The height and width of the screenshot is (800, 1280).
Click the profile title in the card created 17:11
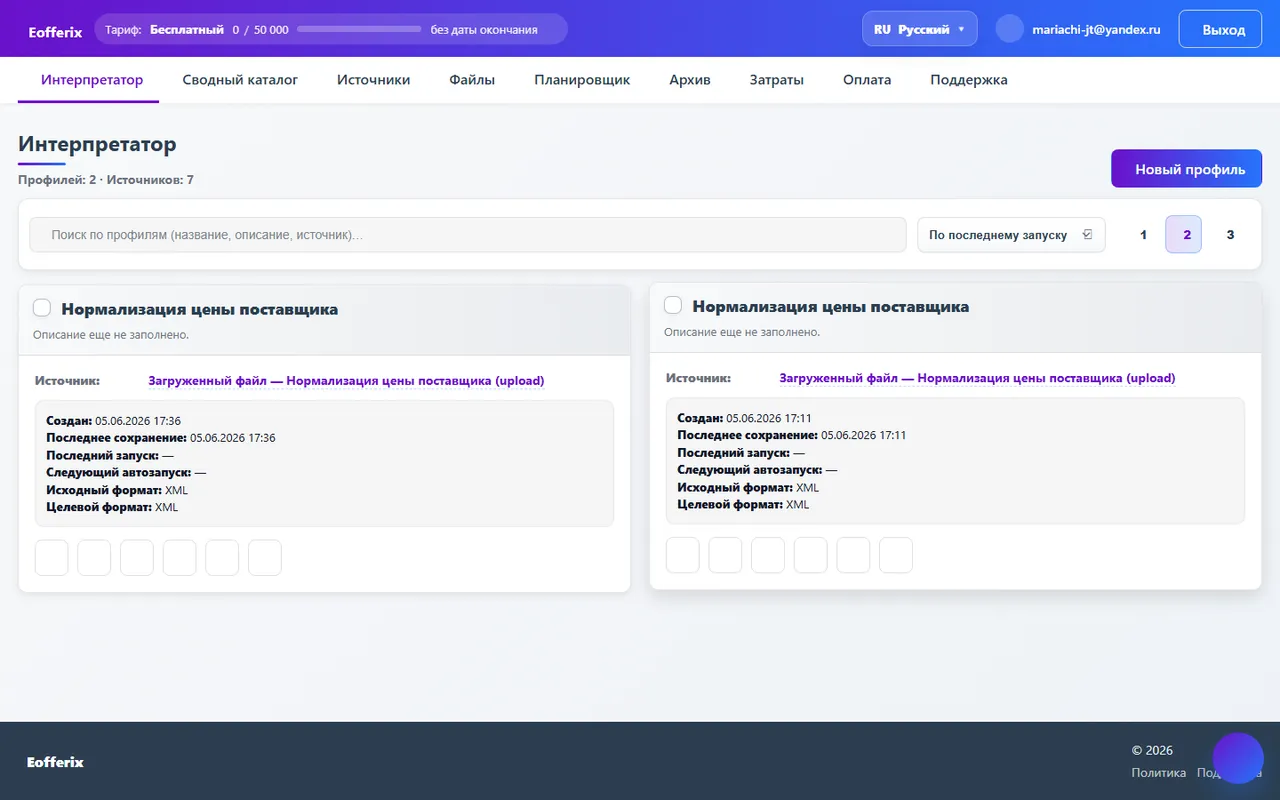tap(831, 306)
